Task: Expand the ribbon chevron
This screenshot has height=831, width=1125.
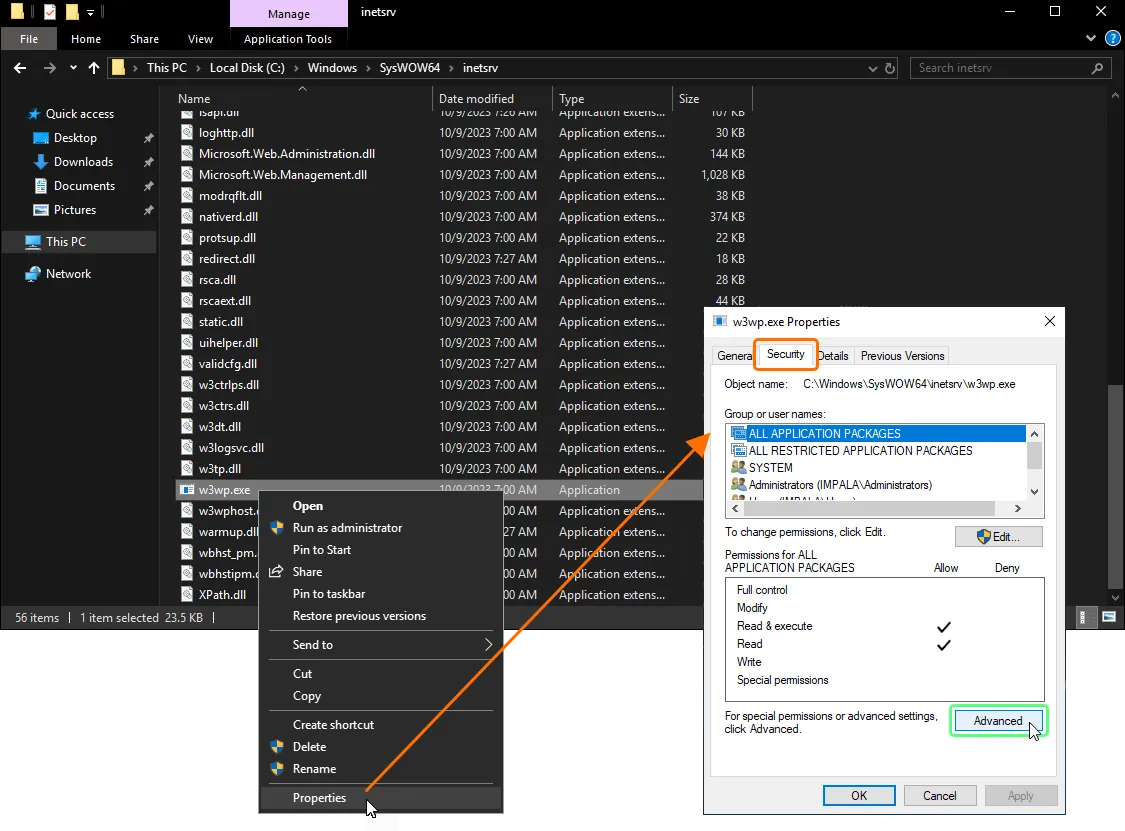Action: pyautogui.click(x=1091, y=39)
